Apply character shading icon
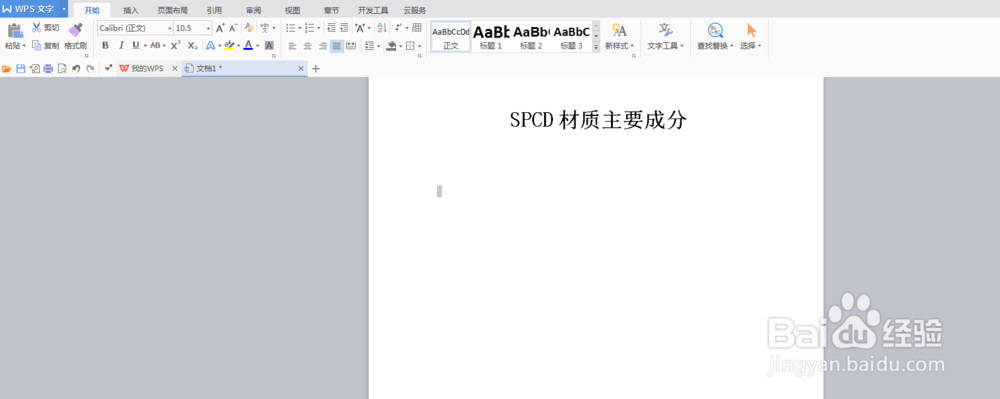 (x=269, y=45)
